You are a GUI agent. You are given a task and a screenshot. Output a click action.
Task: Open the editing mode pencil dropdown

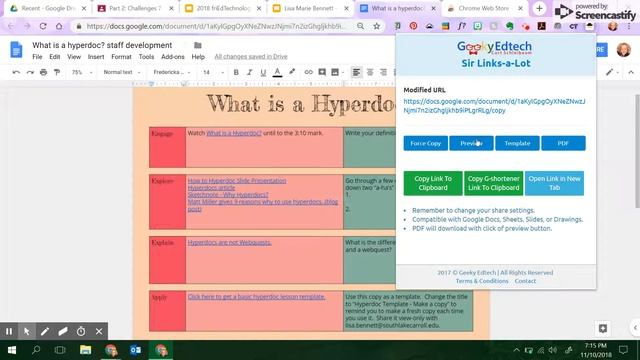click(x=612, y=72)
